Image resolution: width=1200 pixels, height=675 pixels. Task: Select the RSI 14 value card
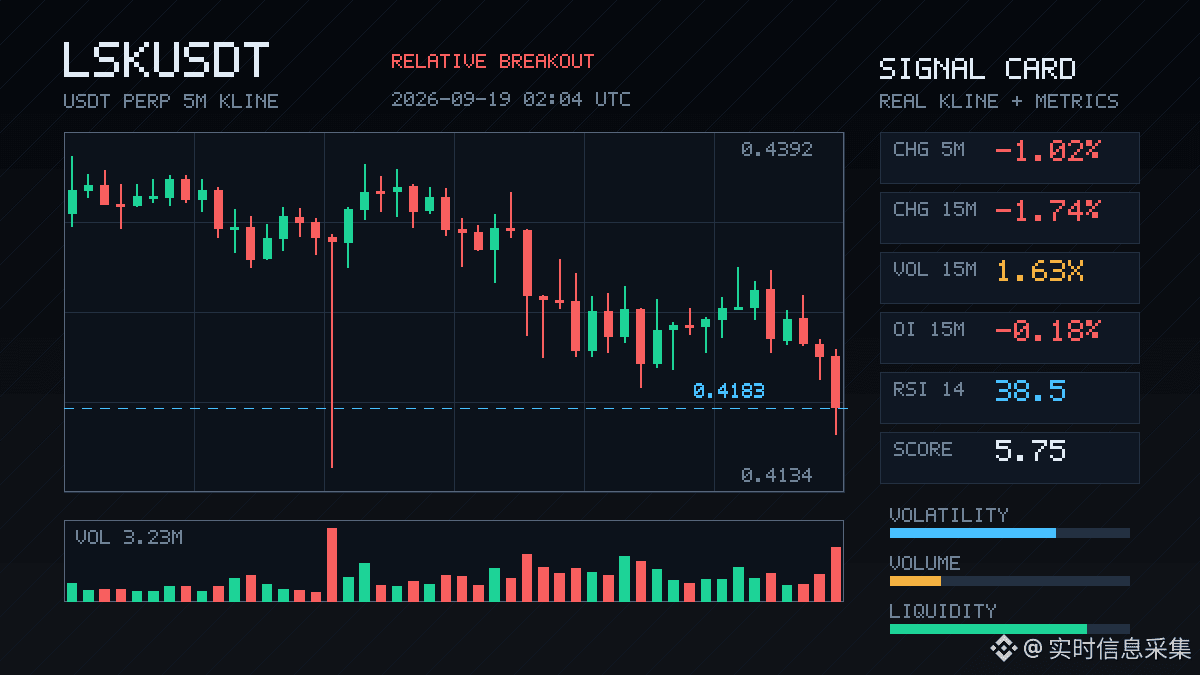click(x=1009, y=398)
